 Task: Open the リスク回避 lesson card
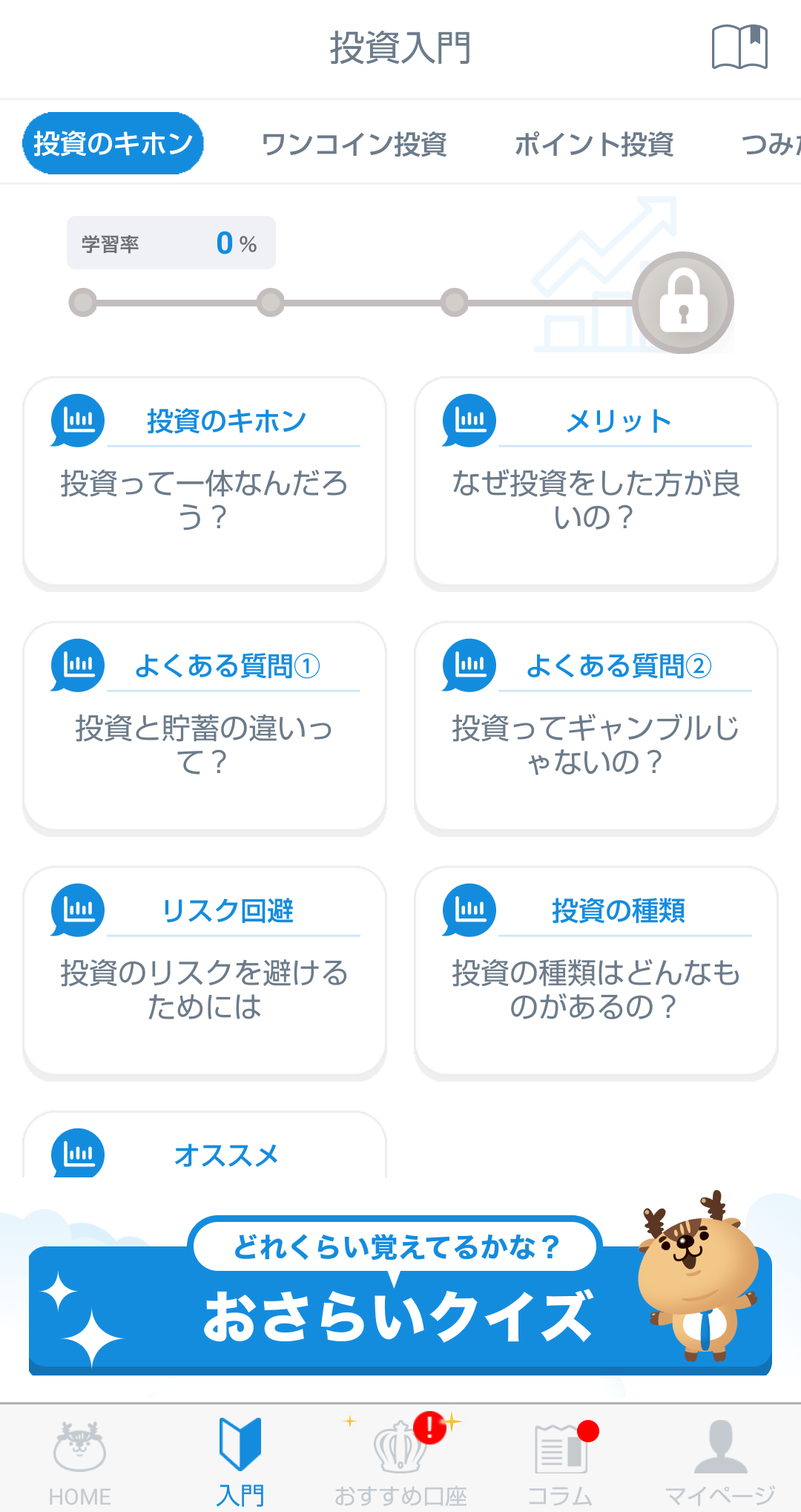coord(205,972)
